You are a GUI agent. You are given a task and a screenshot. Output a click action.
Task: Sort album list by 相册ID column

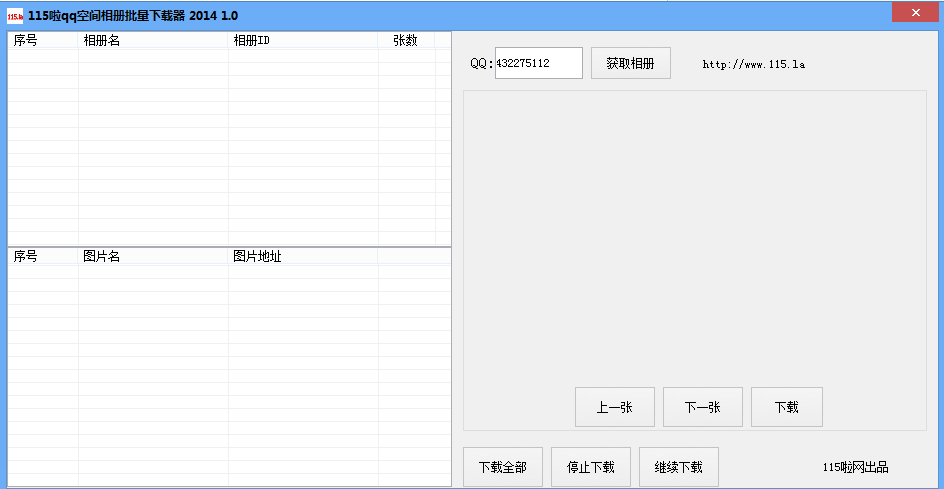tap(303, 40)
